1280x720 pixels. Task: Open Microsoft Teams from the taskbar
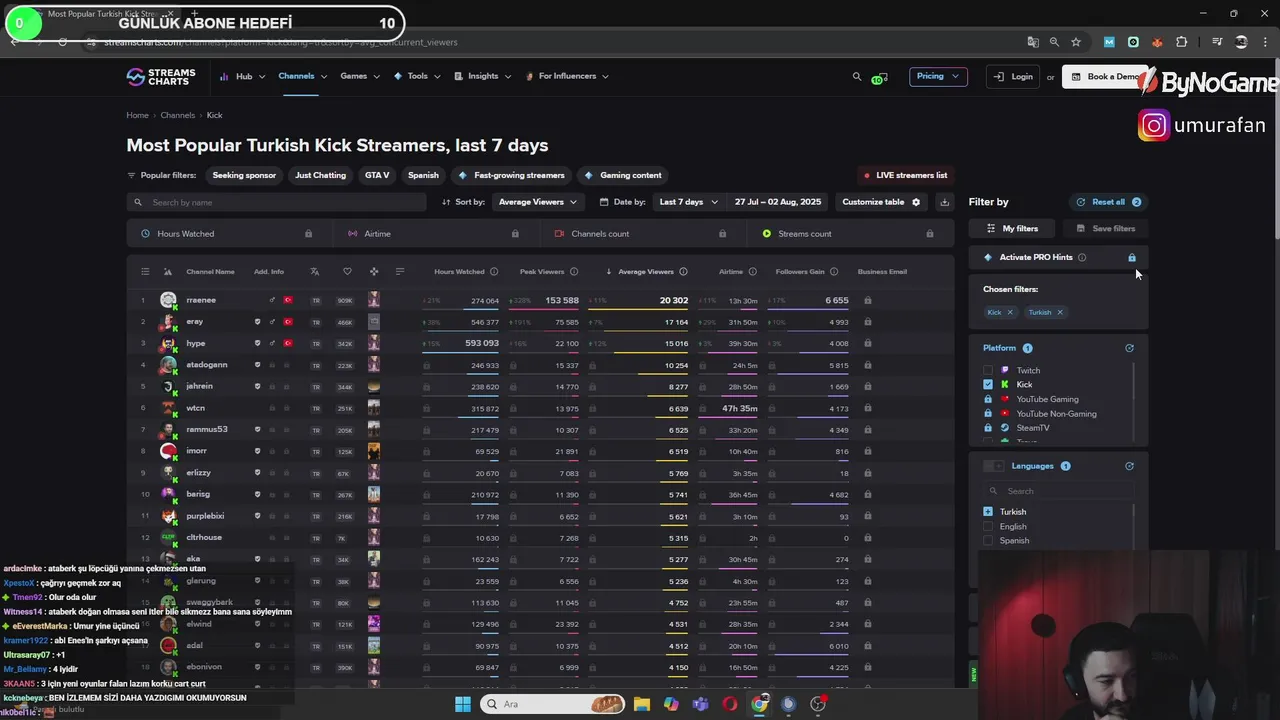click(701, 704)
